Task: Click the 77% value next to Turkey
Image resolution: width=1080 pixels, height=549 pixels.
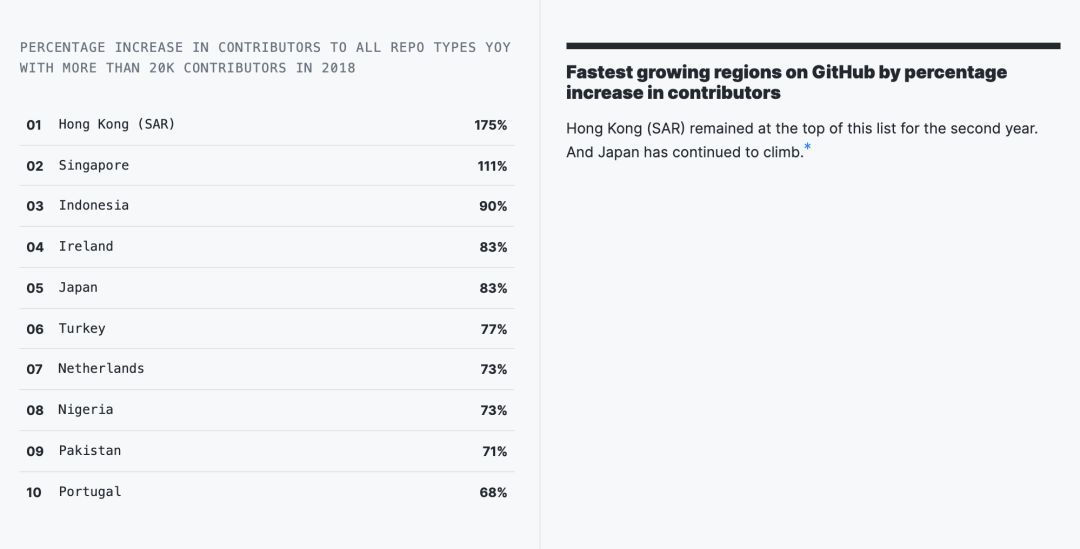Action: point(493,329)
